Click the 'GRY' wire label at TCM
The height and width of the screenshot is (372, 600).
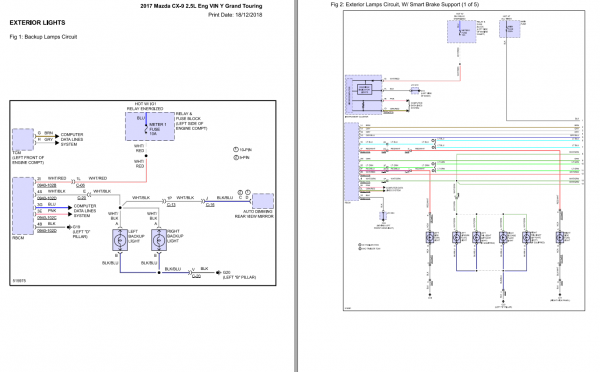pyautogui.click(x=49, y=140)
